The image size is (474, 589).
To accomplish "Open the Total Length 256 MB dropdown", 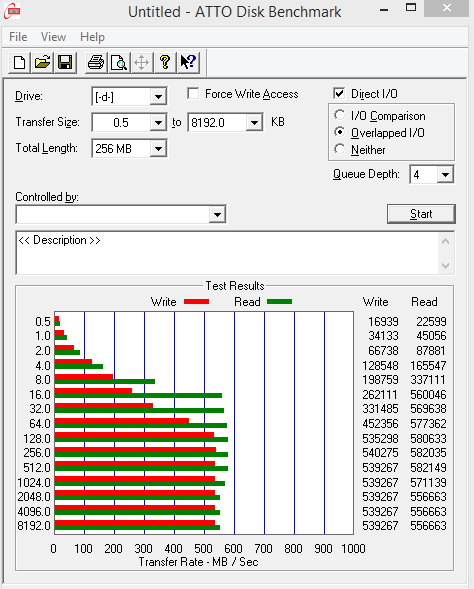I will coord(158,149).
